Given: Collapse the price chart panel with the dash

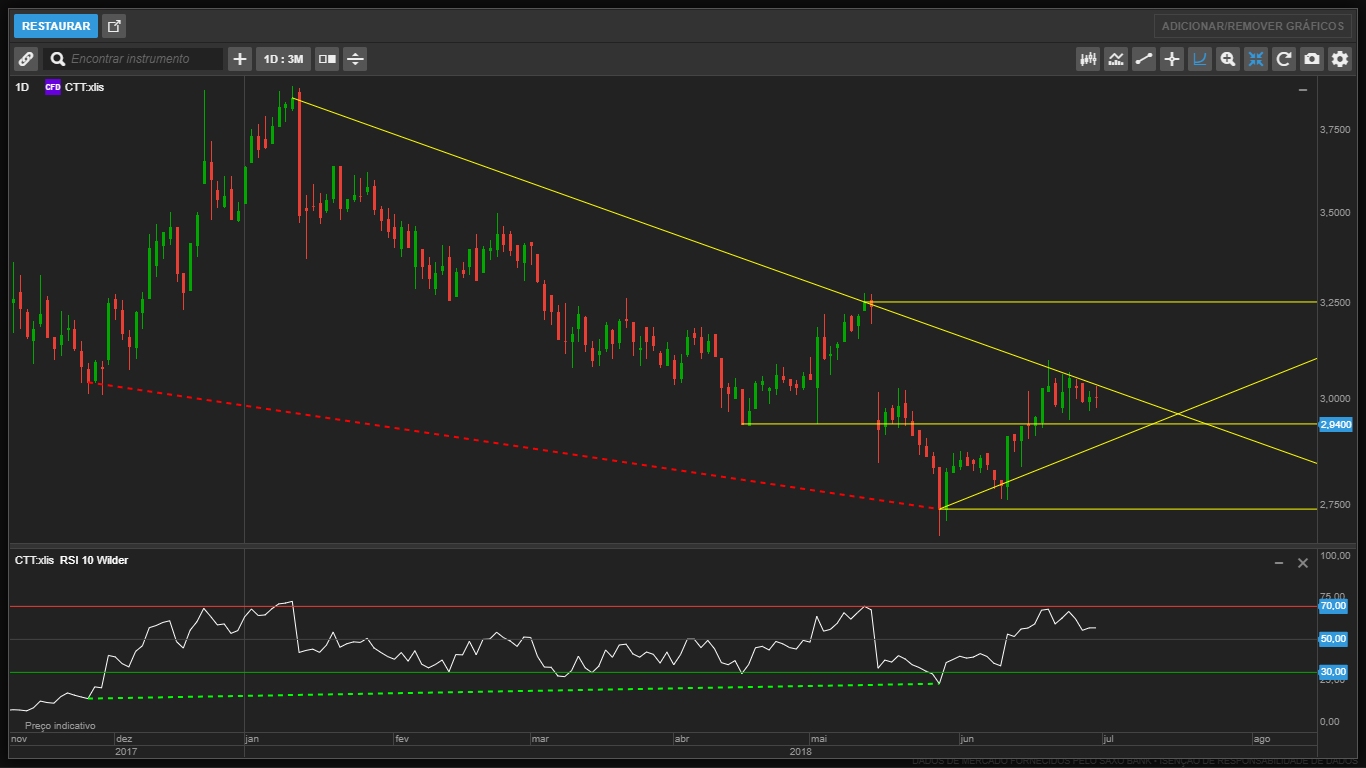Looking at the screenshot, I should [x=1303, y=90].
